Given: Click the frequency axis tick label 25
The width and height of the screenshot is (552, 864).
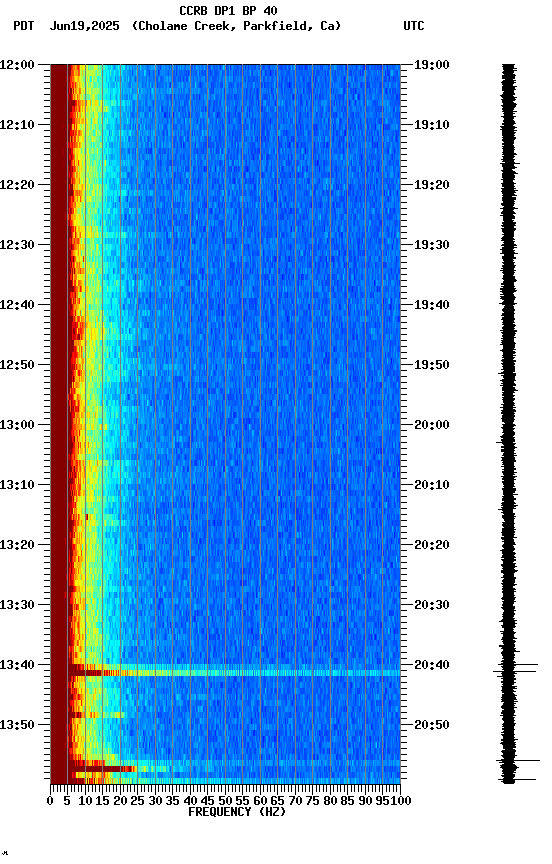Looking at the screenshot, I should (x=137, y=801).
